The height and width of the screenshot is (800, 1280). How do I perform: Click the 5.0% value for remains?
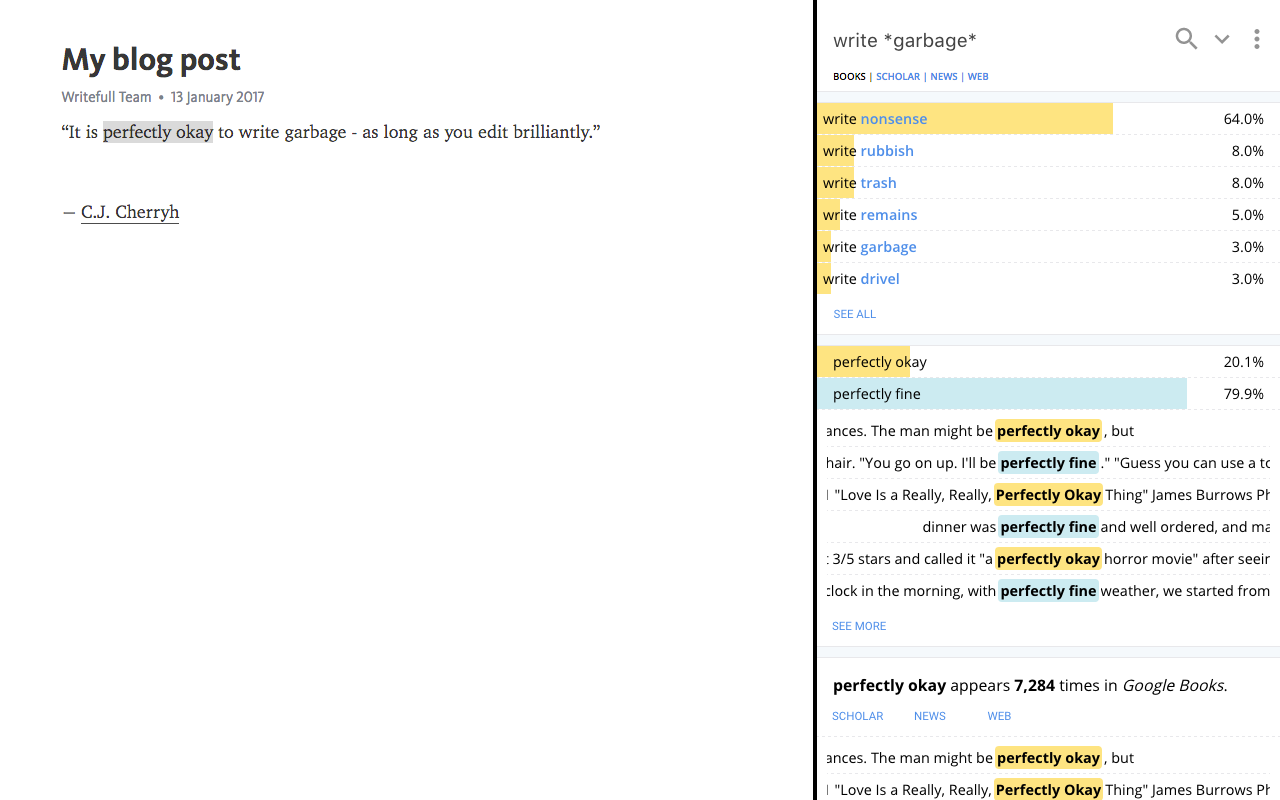tap(1247, 215)
